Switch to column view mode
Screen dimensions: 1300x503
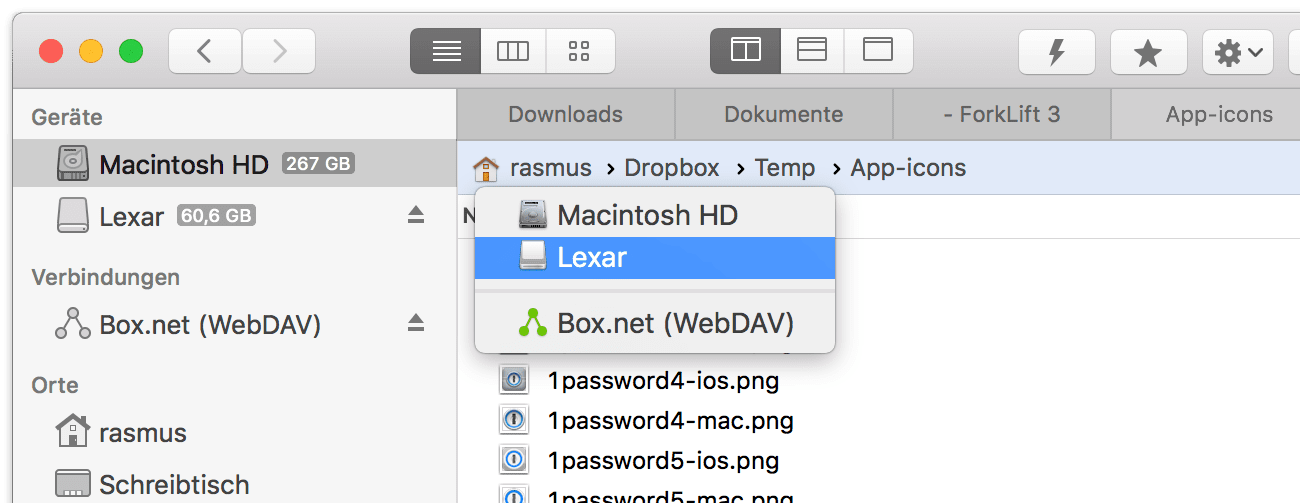[x=513, y=51]
